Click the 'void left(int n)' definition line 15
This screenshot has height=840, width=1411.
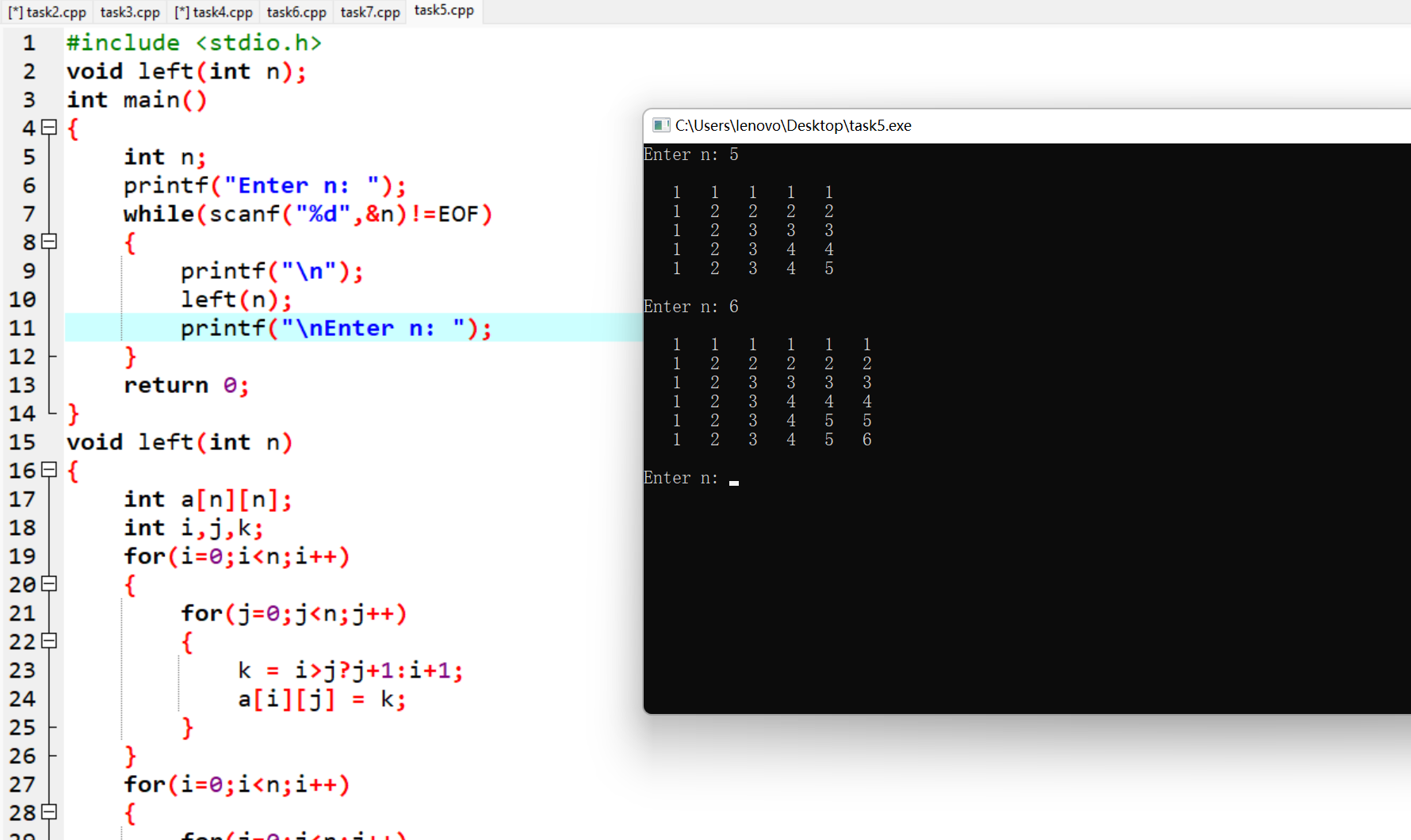[179, 442]
